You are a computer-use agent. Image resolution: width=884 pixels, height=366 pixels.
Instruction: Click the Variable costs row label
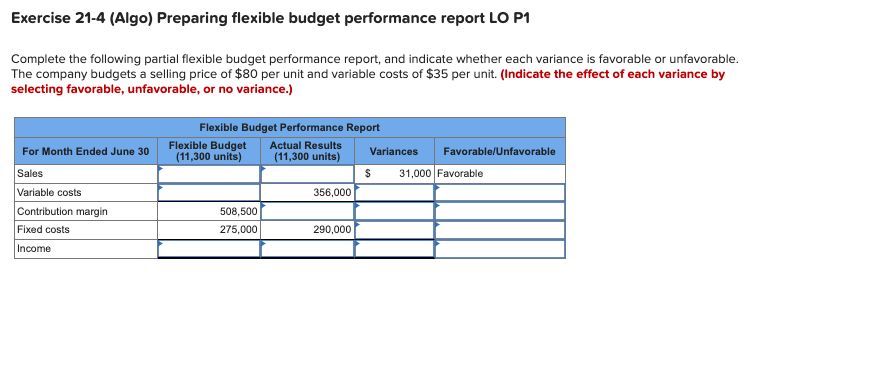click(x=49, y=193)
